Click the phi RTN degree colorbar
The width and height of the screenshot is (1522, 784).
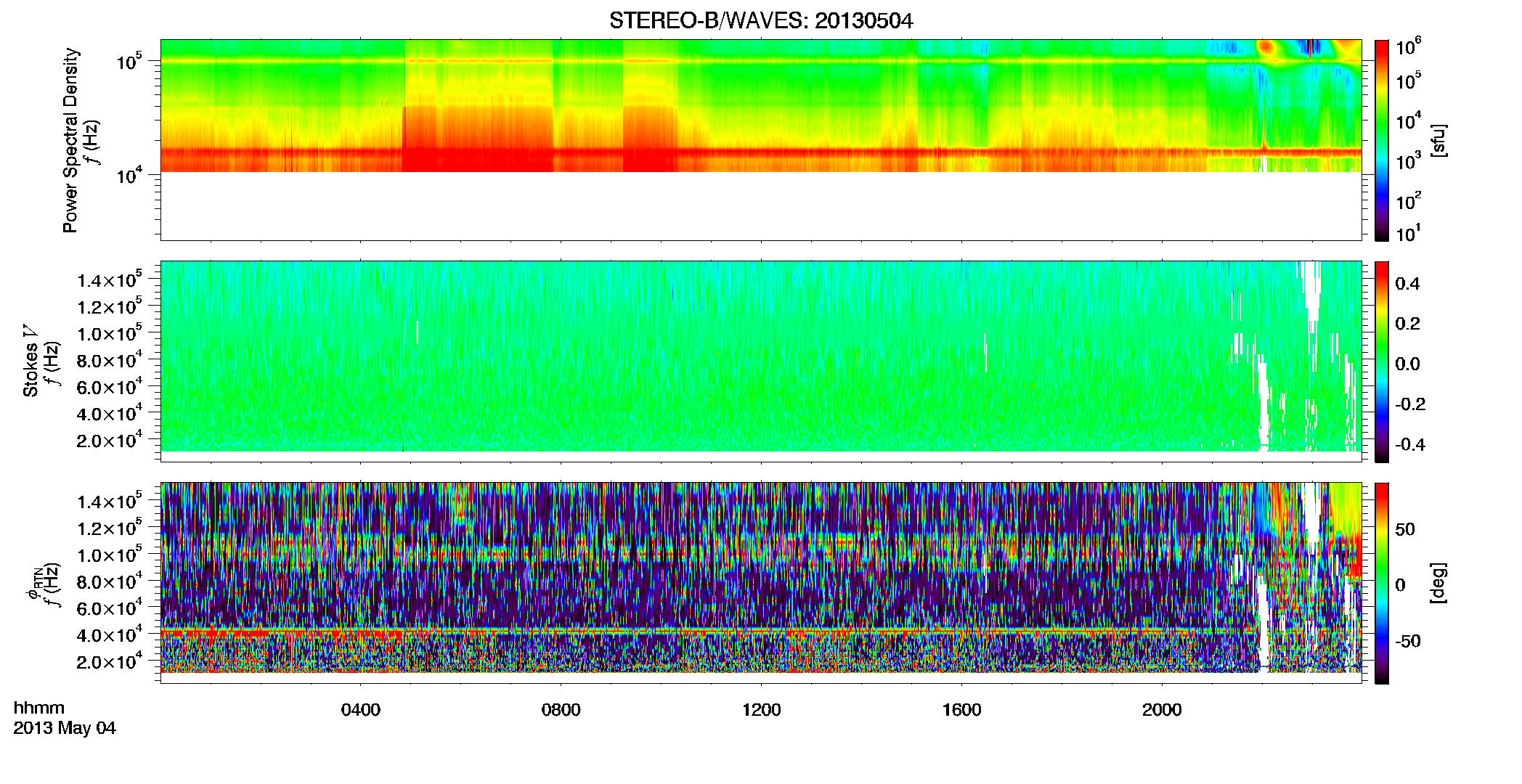[x=1382, y=583]
